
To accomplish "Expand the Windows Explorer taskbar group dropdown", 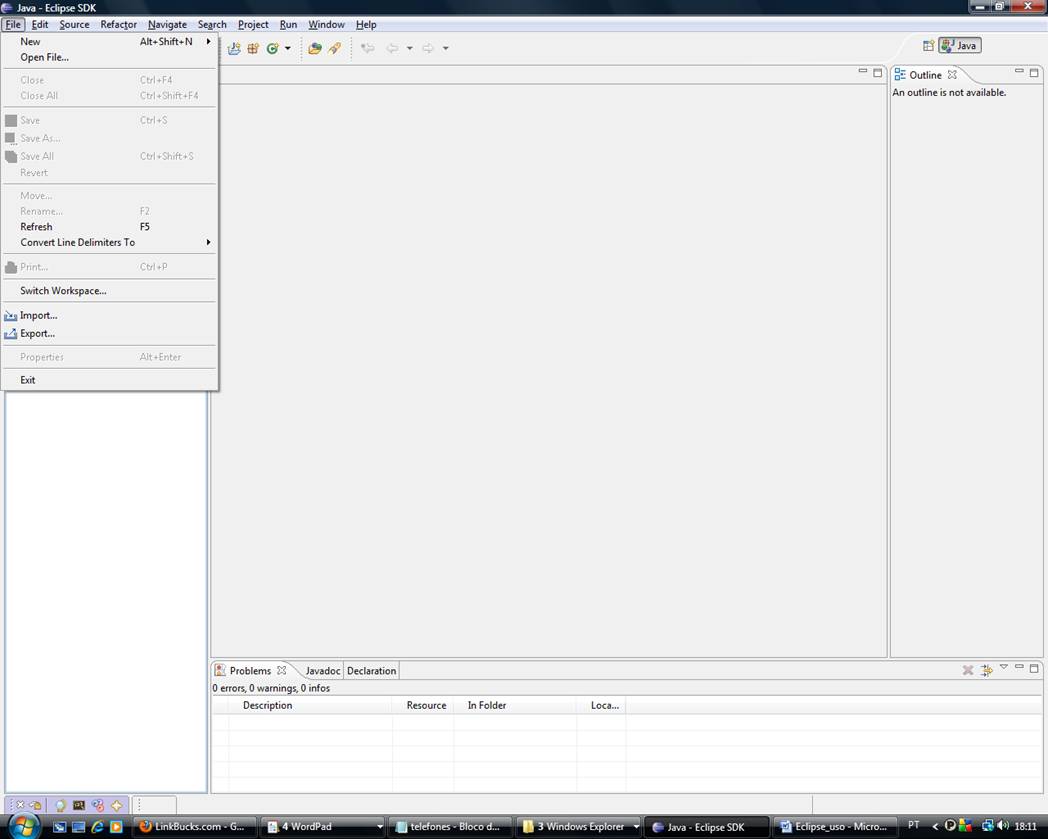I will [x=636, y=826].
